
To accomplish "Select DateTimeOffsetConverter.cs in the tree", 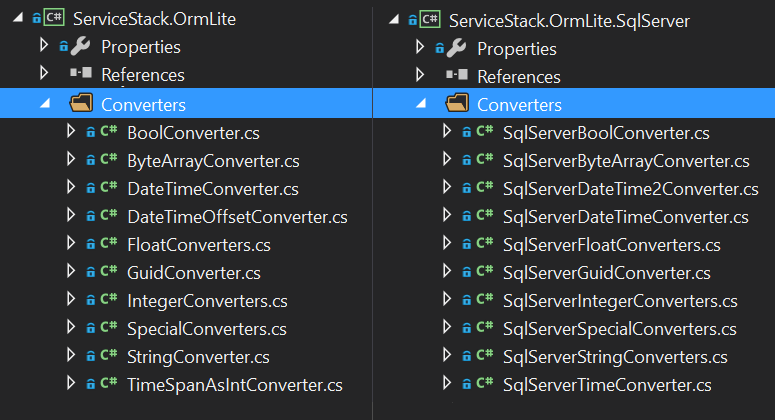I will [237, 217].
